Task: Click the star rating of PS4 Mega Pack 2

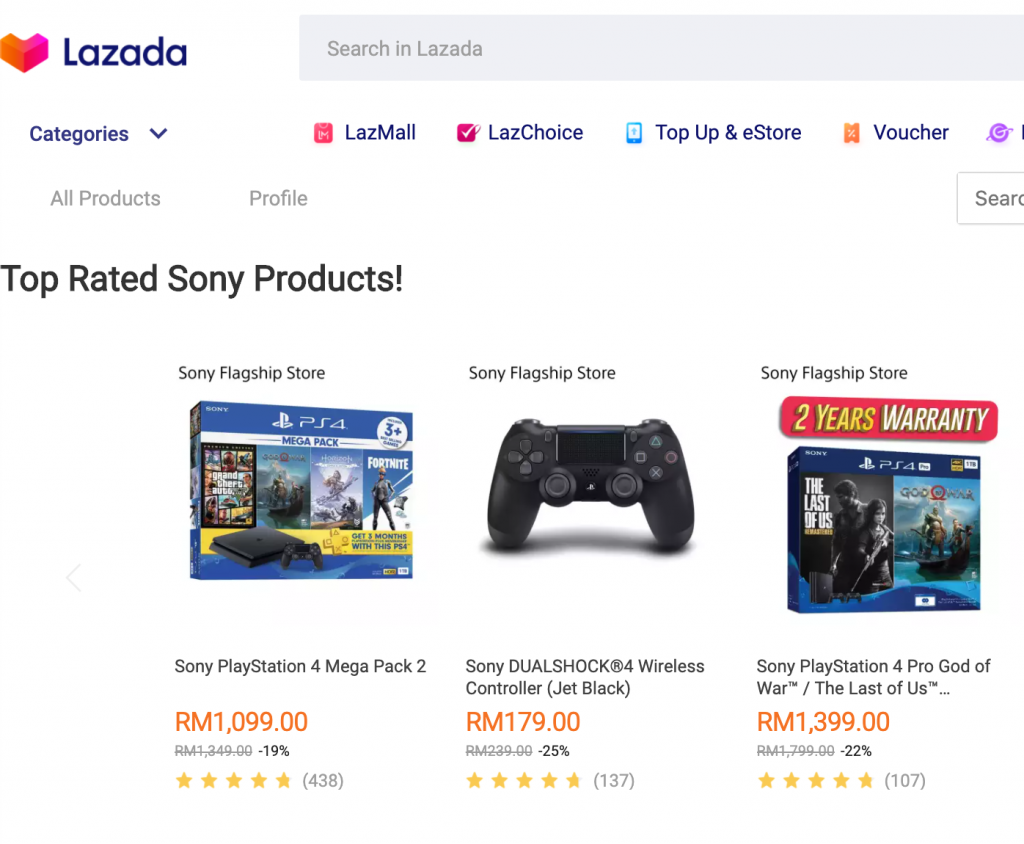Action: [234, 781]
